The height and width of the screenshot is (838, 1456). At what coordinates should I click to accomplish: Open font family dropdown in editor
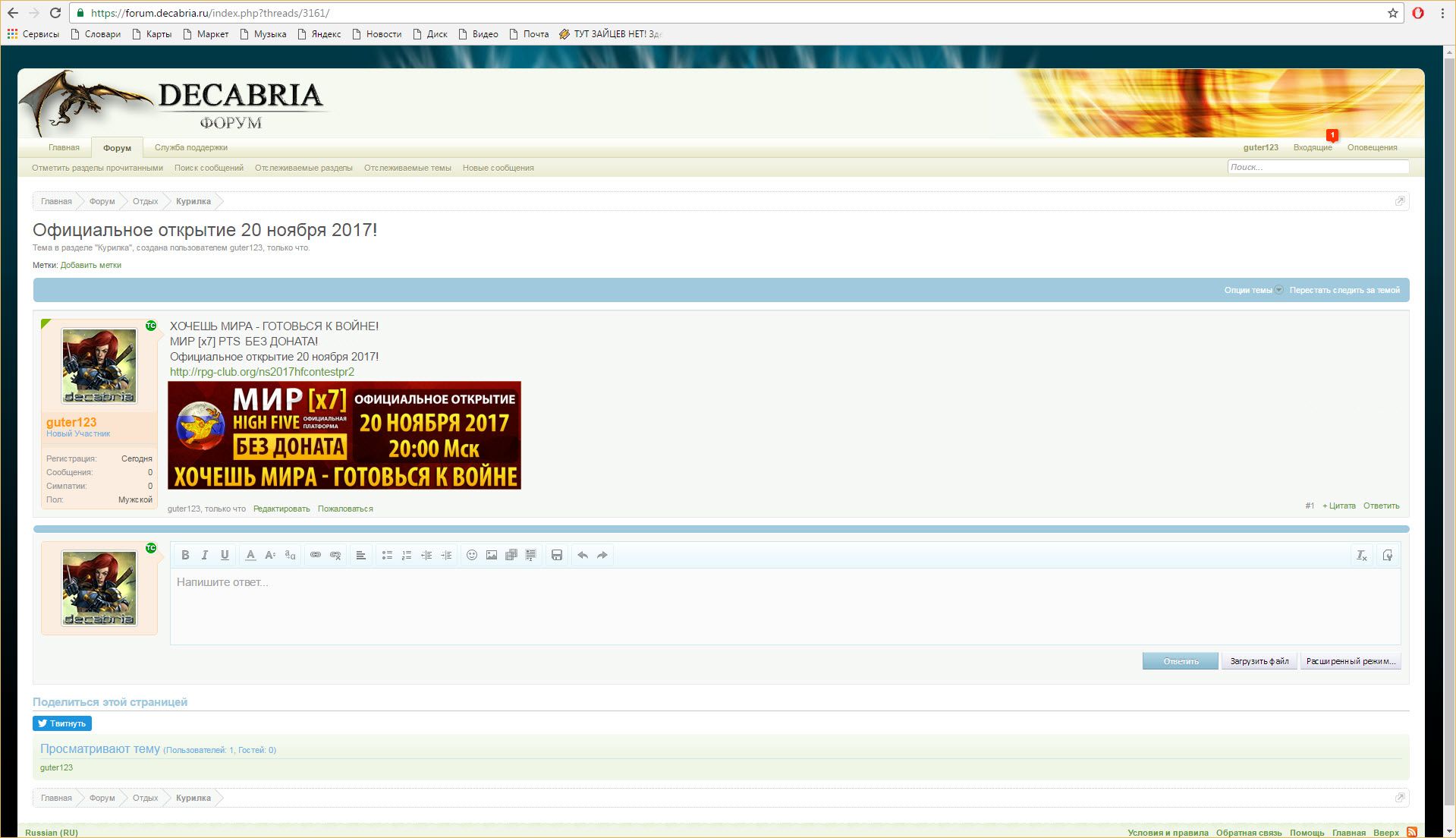pyautogui.click(x=290, y=555)
